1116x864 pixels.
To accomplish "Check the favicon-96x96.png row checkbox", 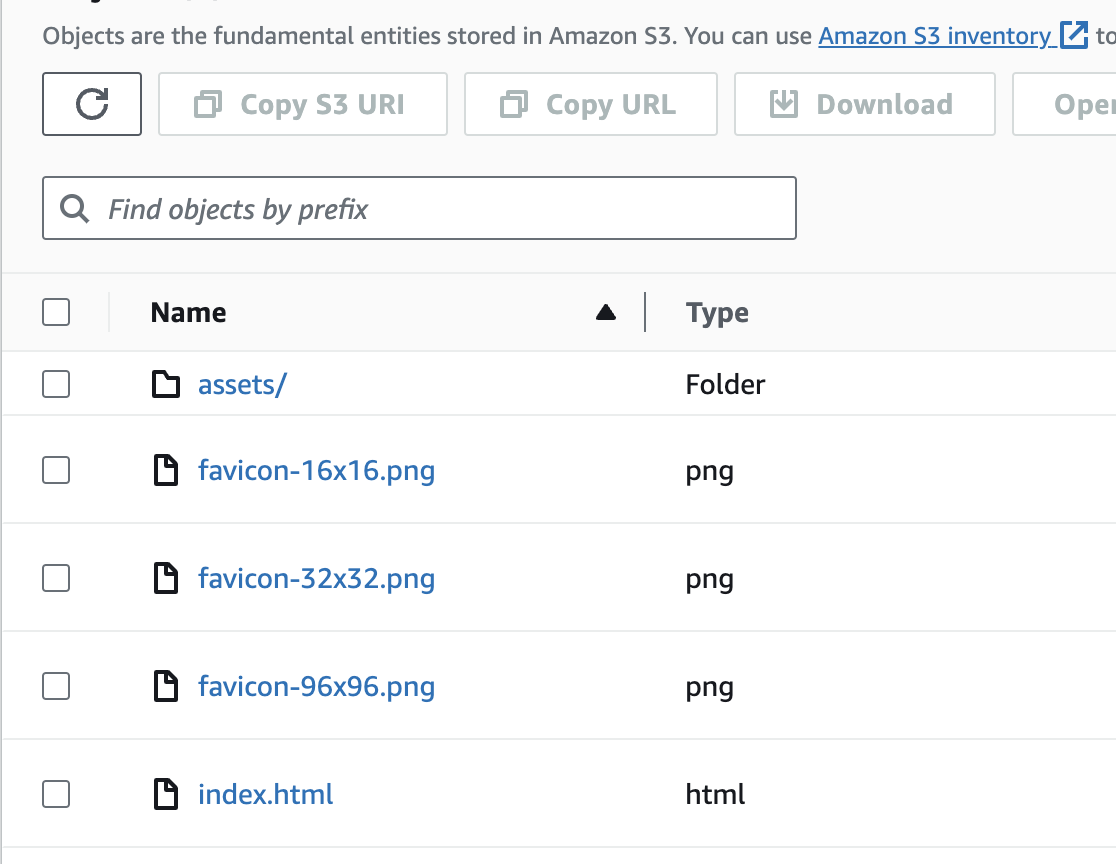I will [56, 686].
